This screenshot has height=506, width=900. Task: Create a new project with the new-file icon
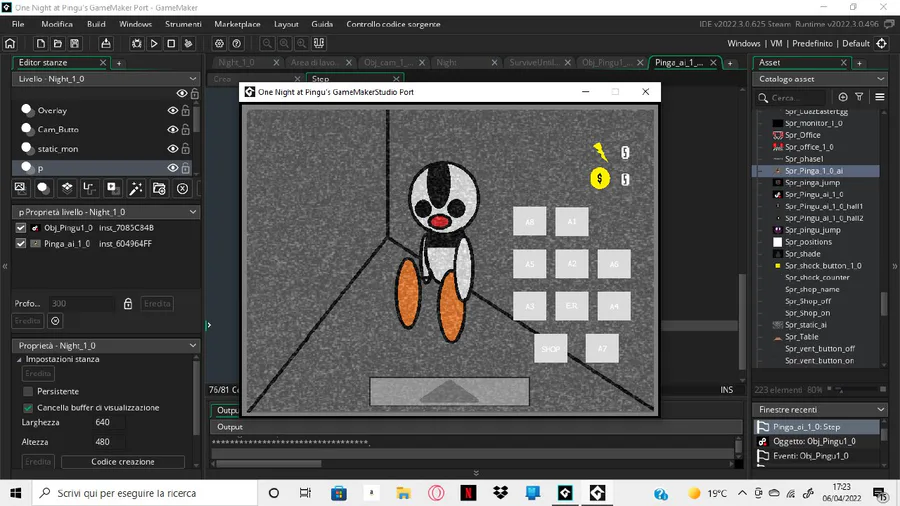click(40, 44)
